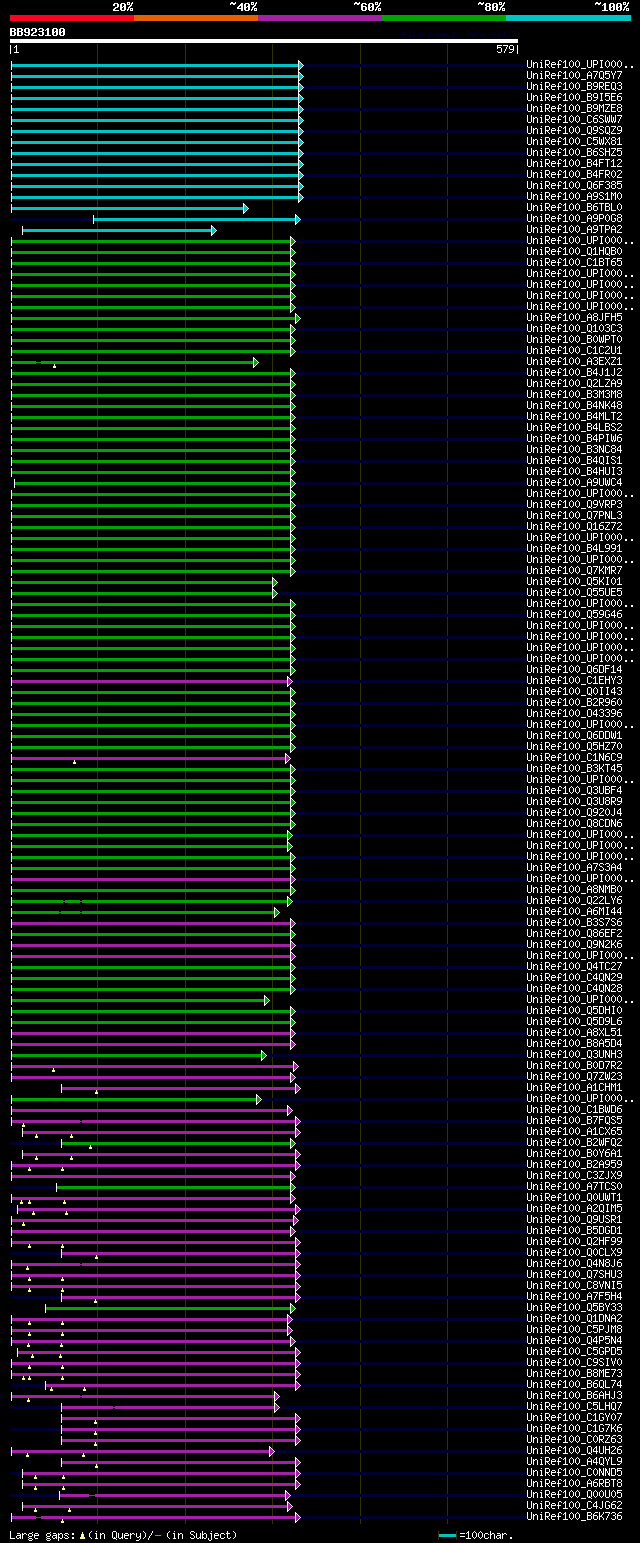Screen dimensions: 640x1543
Task: Select the UniRef100_C5PJM8 label
Action: click(574, 1329)
